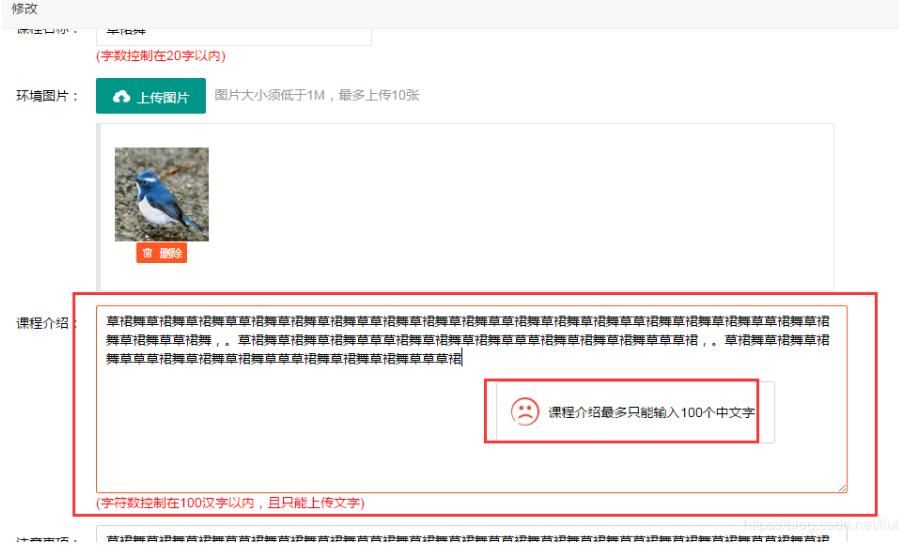Click the message 课程介绍最多只能输入100个中文字
The height and width of the screenshot is (545, 899).
pos(651,412)
